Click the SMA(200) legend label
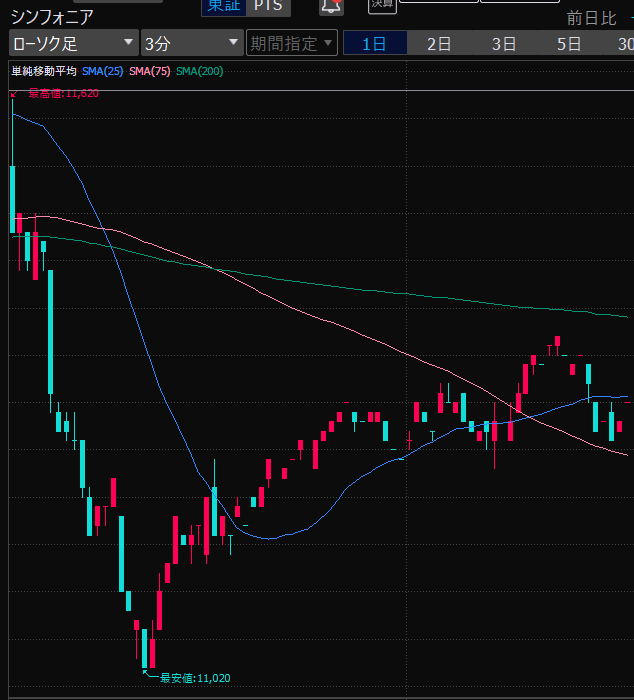The image size is (634, 700). [x=198, y=72]
